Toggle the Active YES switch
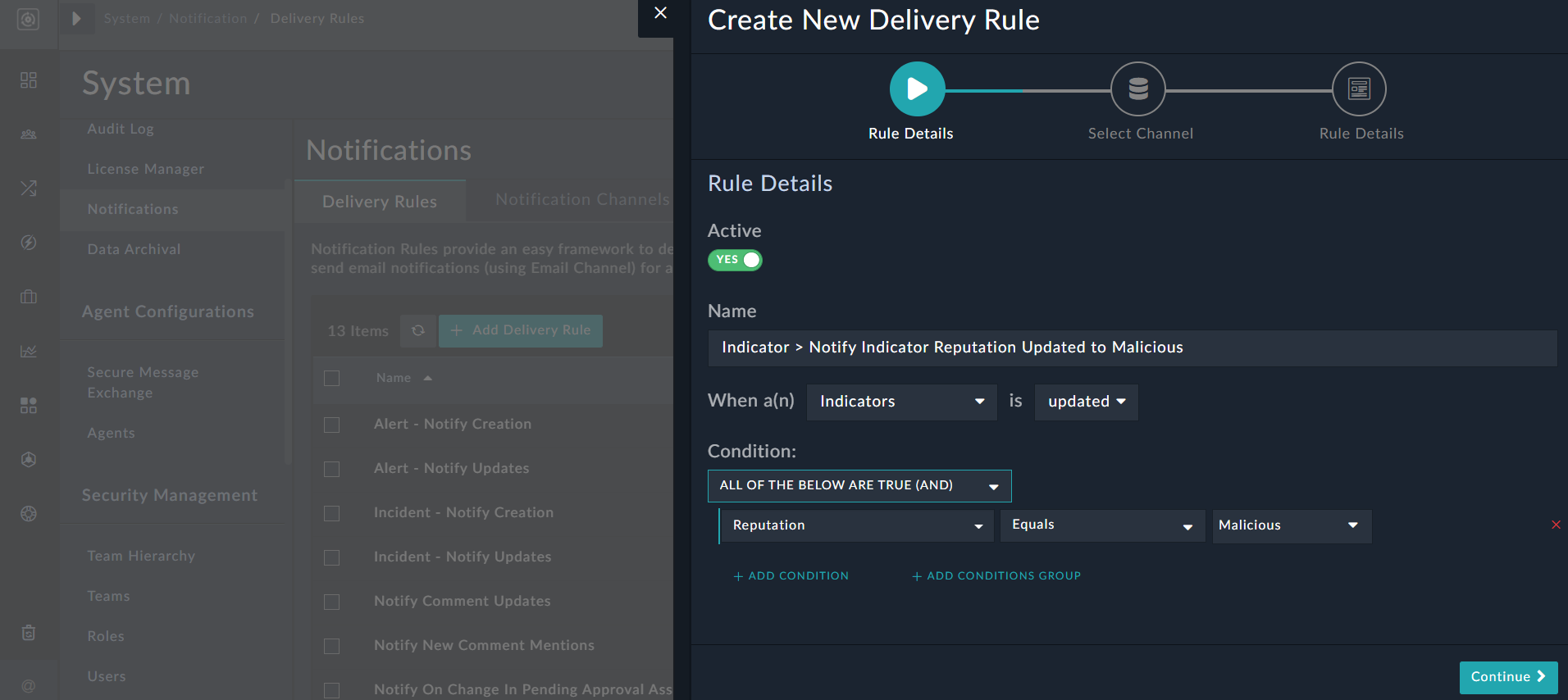This screenshot has height=700, width=1568. [x=735, y=260]
